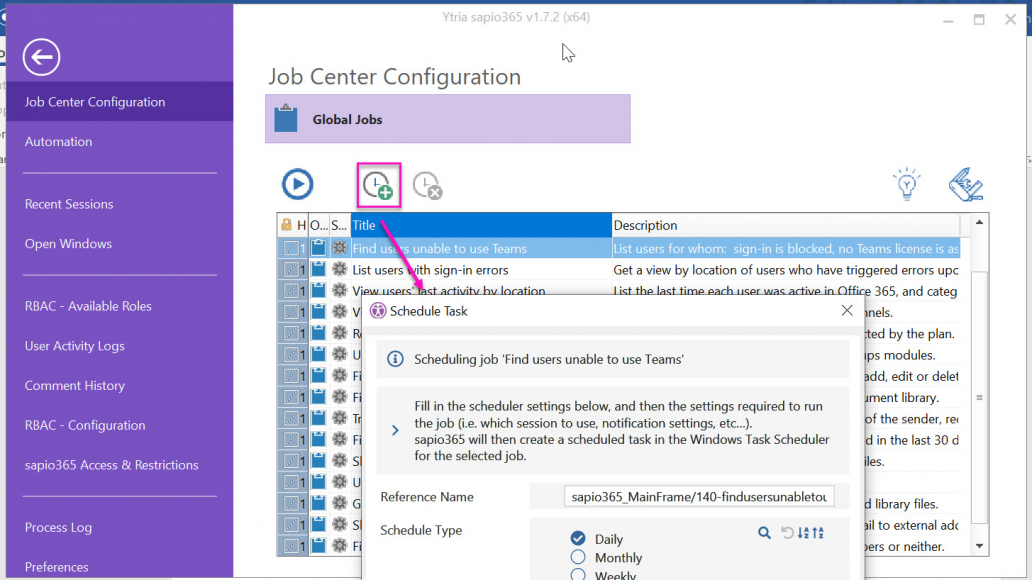Screen dimensions: 1032x580
Task: Select row 'List users with sign-in errors'
Action: click(619, 269)
